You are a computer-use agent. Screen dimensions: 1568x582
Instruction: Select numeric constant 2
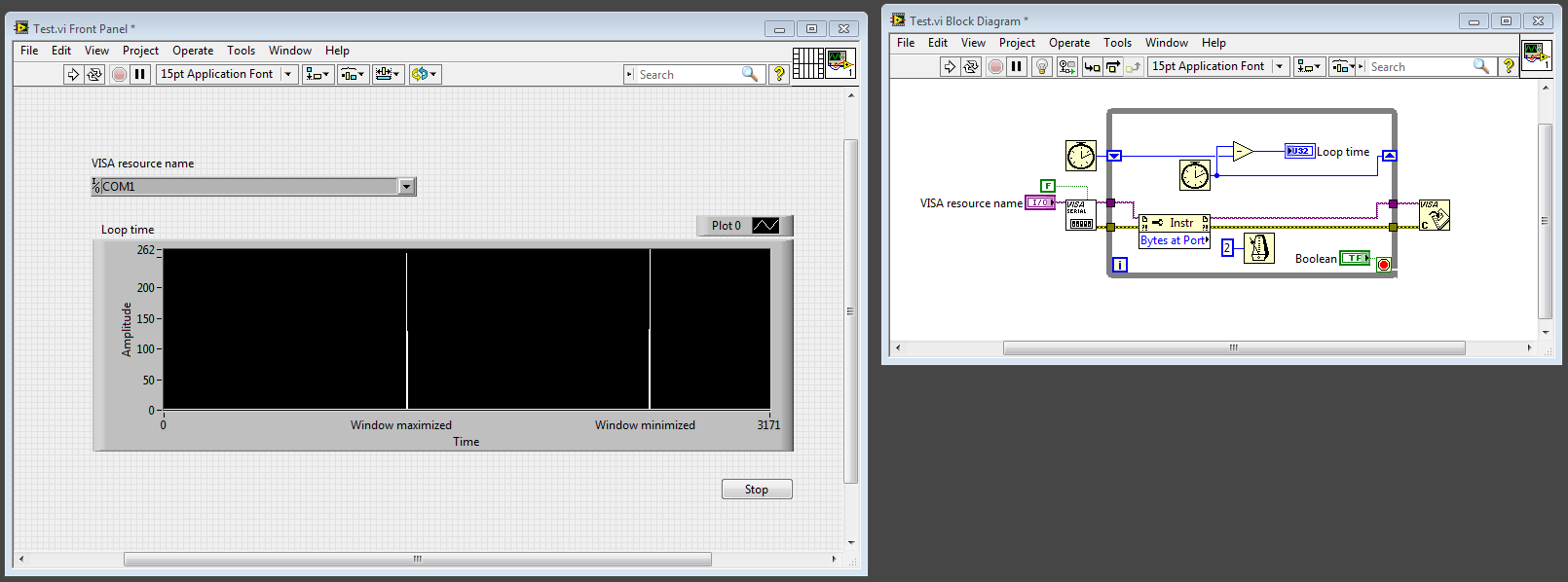click(1227, 248)
